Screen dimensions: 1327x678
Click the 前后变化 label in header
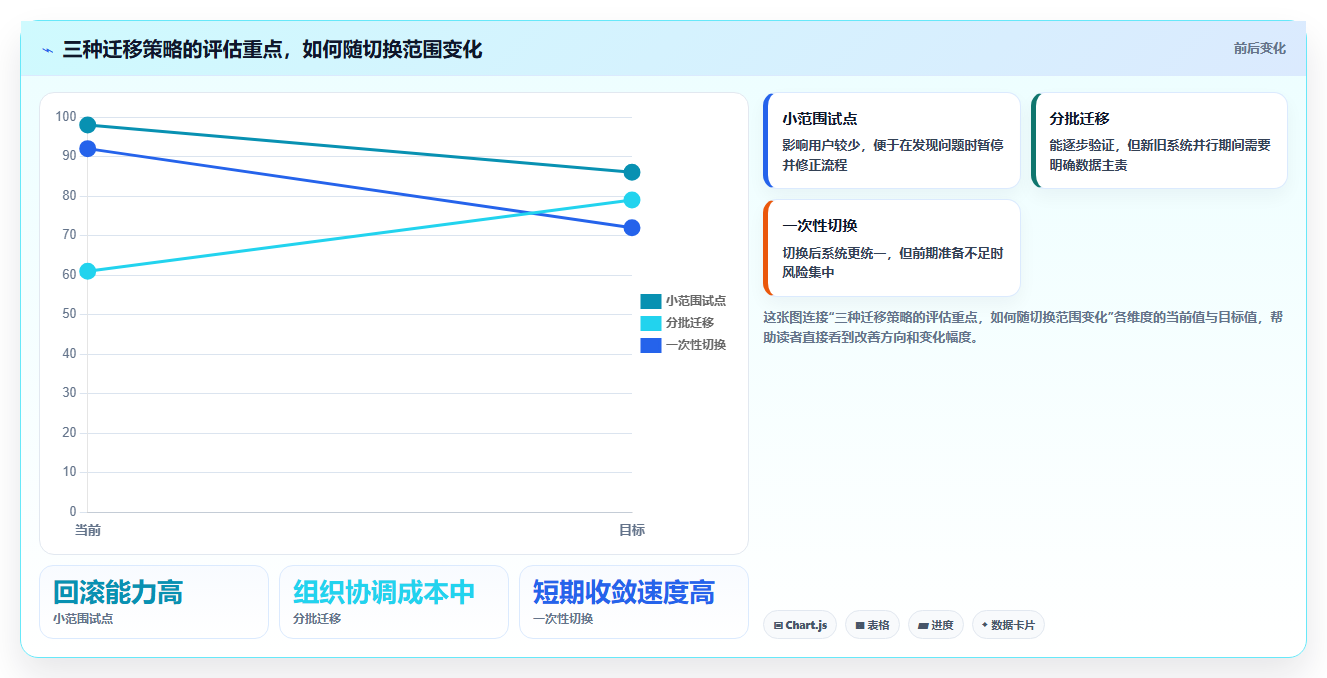coord(1259,48)
